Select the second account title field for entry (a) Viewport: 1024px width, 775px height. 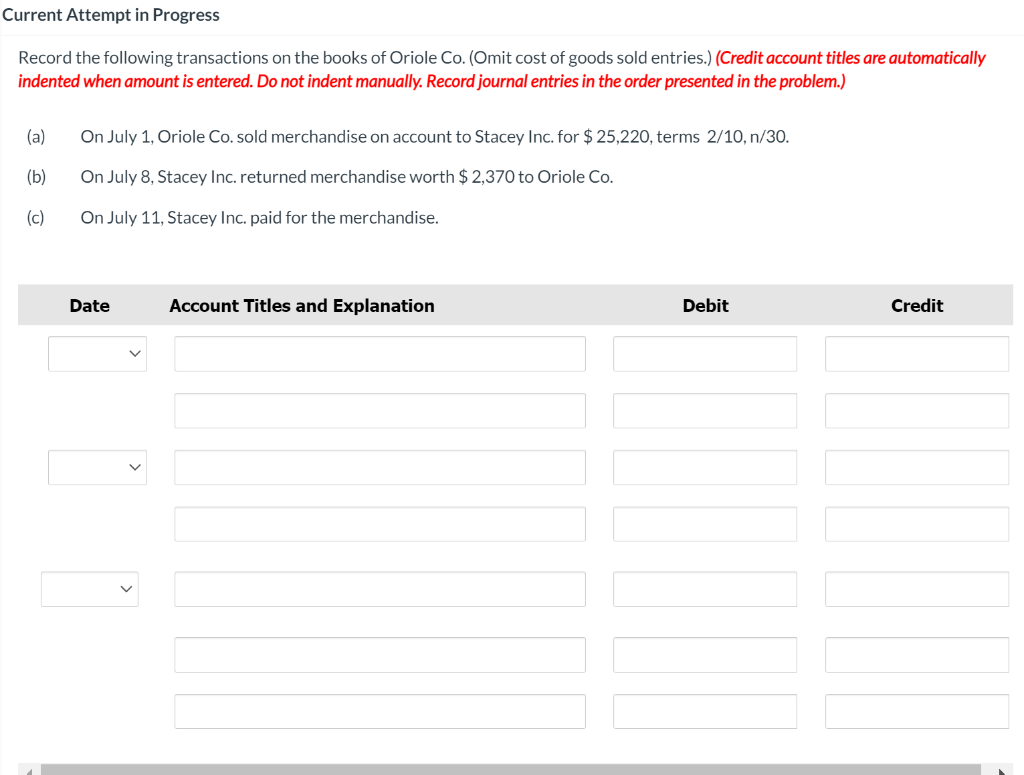[x=379, y=410]
